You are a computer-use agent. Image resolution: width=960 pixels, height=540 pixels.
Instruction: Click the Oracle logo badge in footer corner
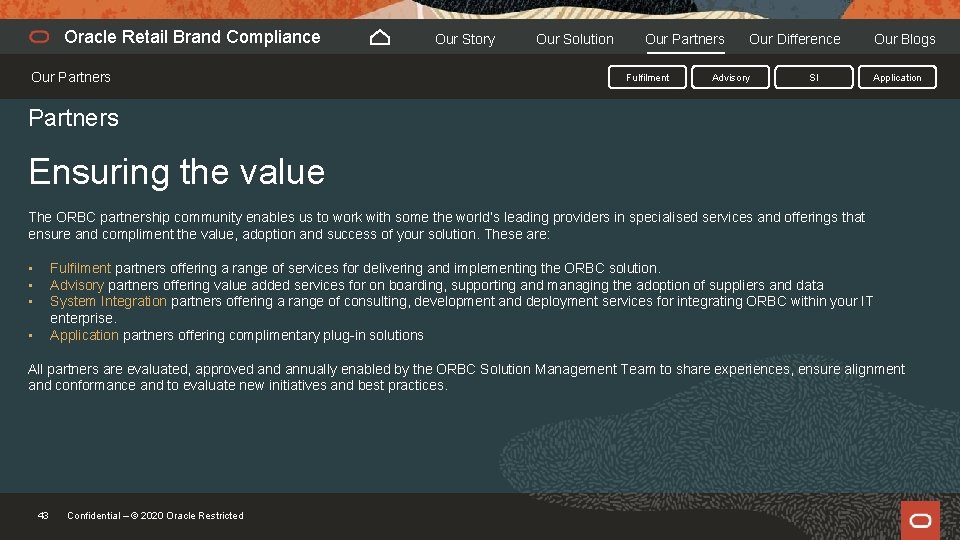pos(920,520)
